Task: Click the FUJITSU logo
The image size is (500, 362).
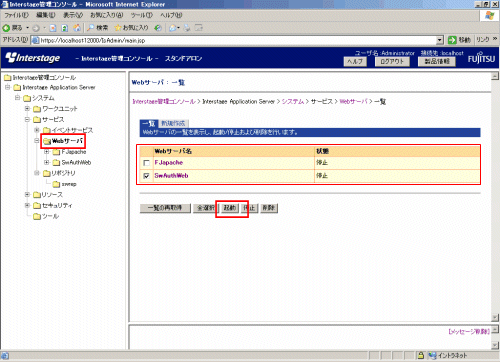Action: [481, 58]
